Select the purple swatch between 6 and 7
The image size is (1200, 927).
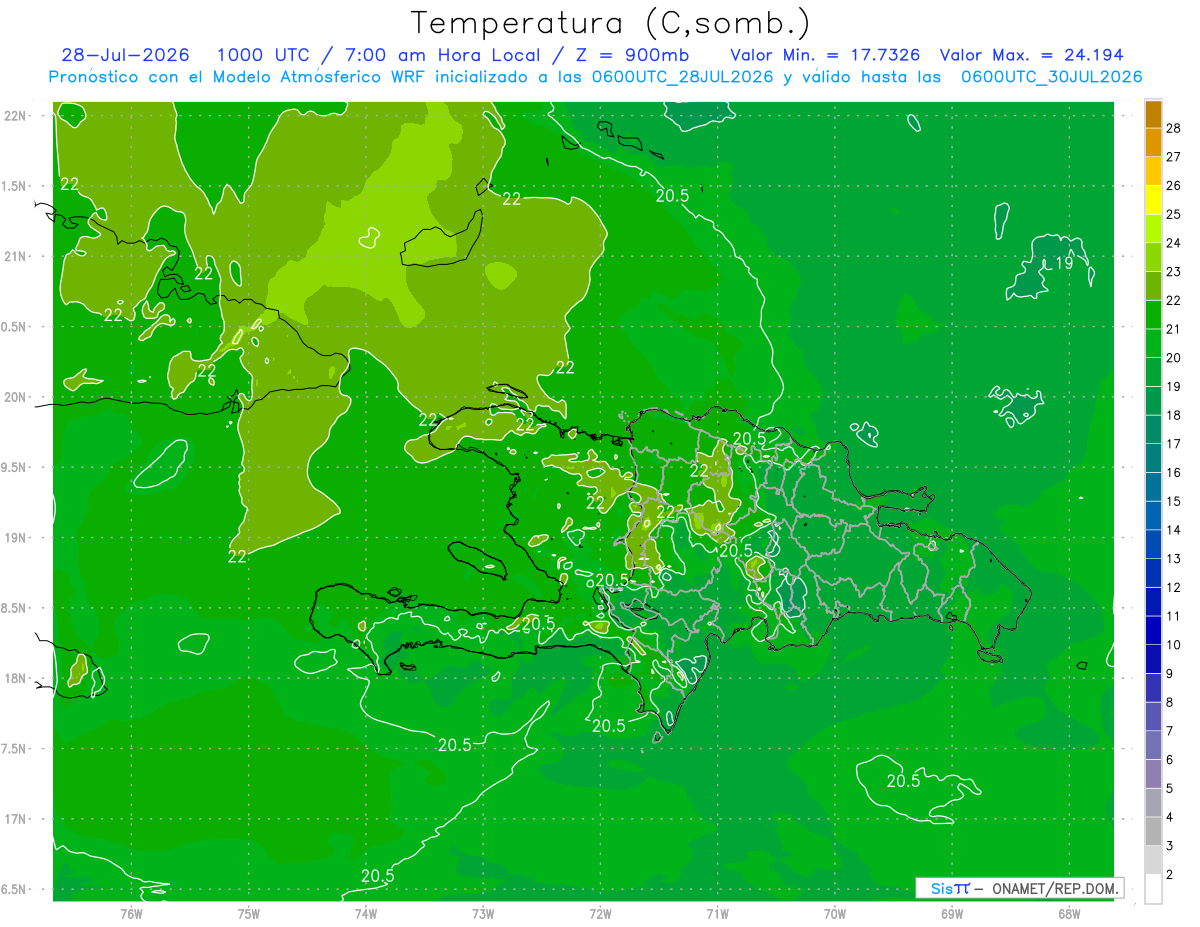click(1153, 746)
